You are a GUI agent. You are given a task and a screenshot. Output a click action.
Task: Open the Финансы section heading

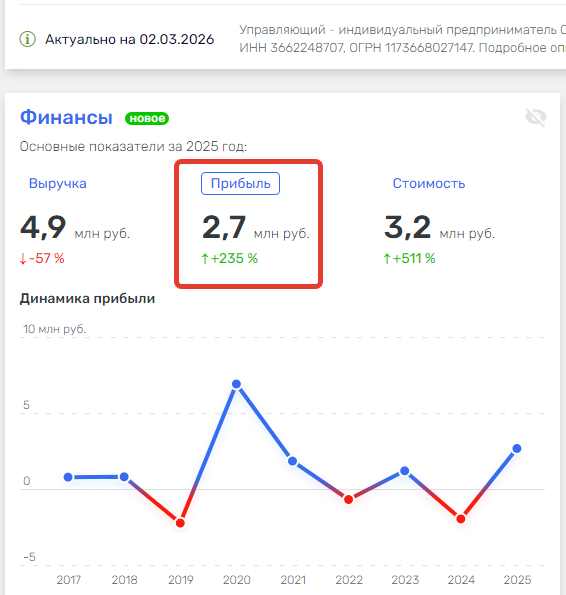coord(66,117)
